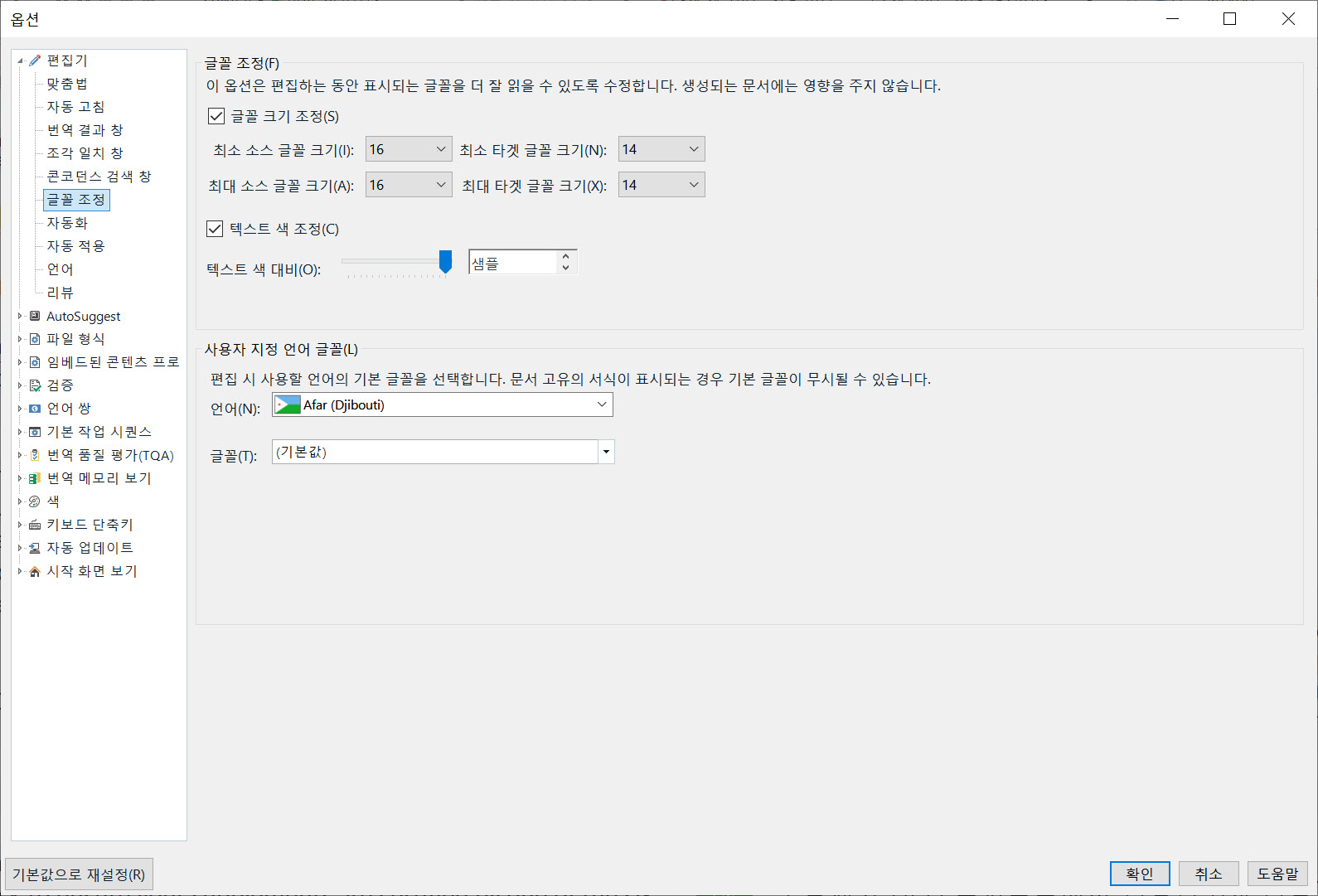This screenshot has width=1318, height=896.
Task: Click the Djibouti flag in language box
Action: point(288,405)
